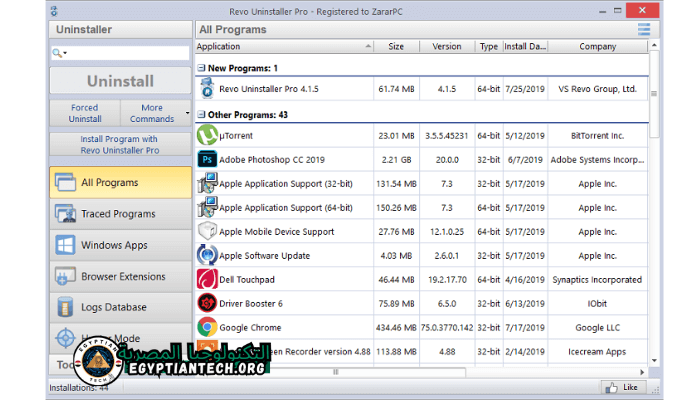Sort by the Type column header
The image size is (698, 400).
click(489, 46)
